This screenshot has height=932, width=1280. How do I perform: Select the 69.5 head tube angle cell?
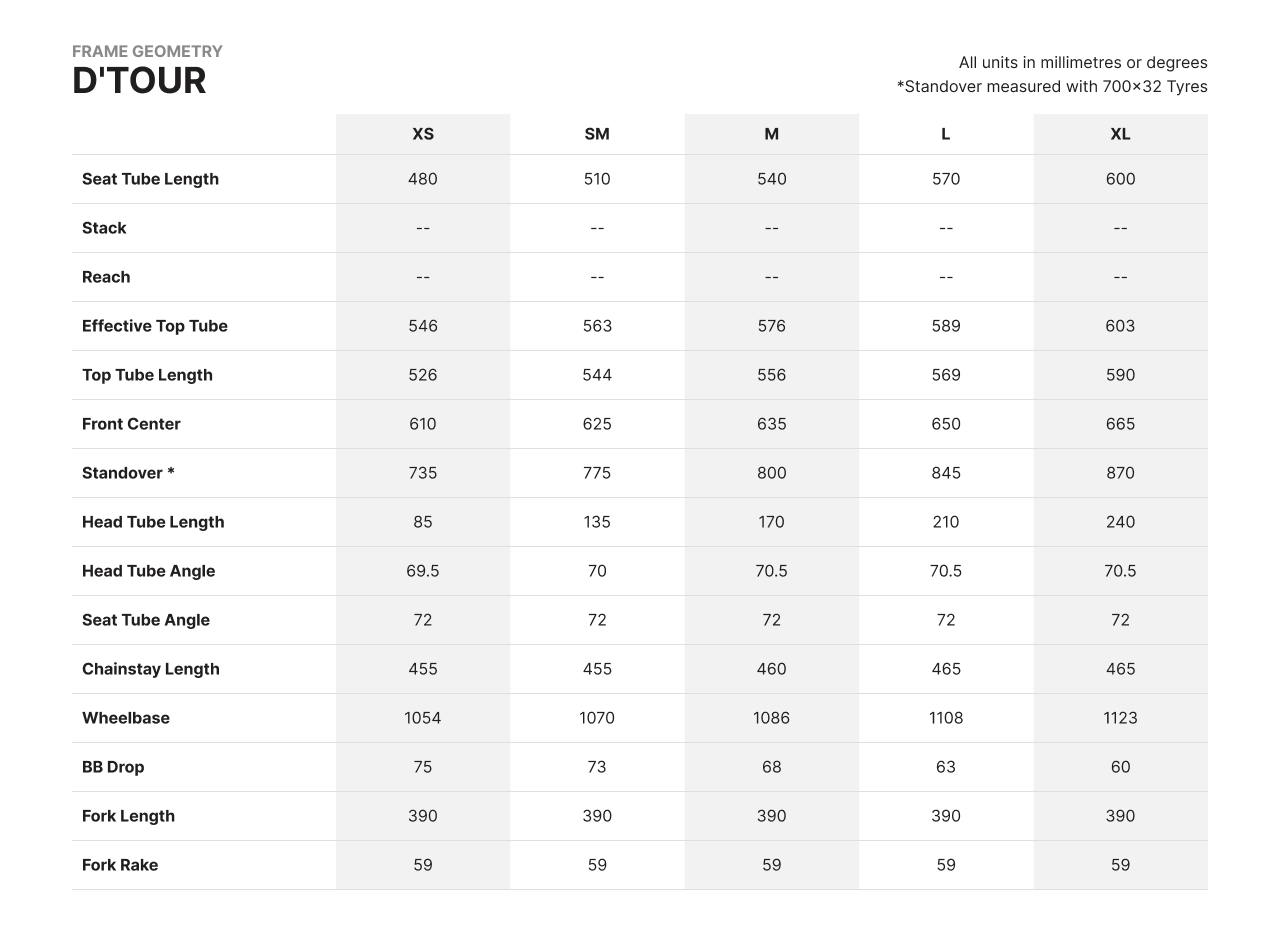tap(423, 571)
